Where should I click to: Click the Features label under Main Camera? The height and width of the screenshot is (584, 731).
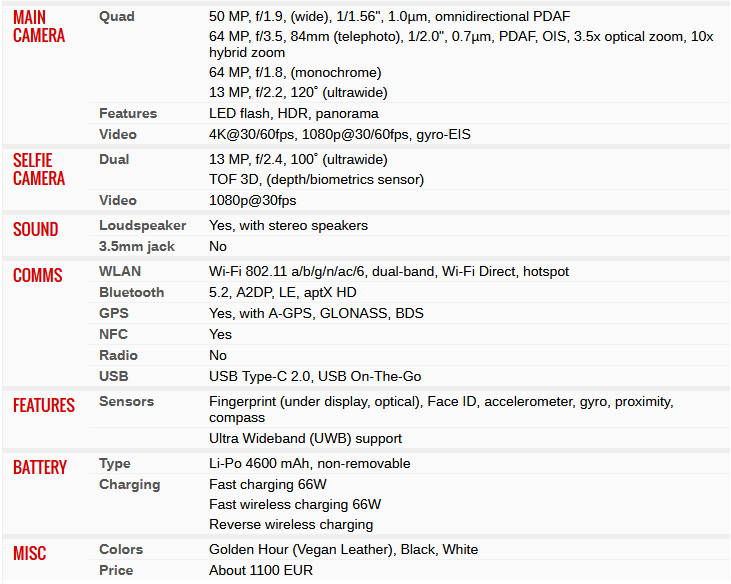(128, 114)
